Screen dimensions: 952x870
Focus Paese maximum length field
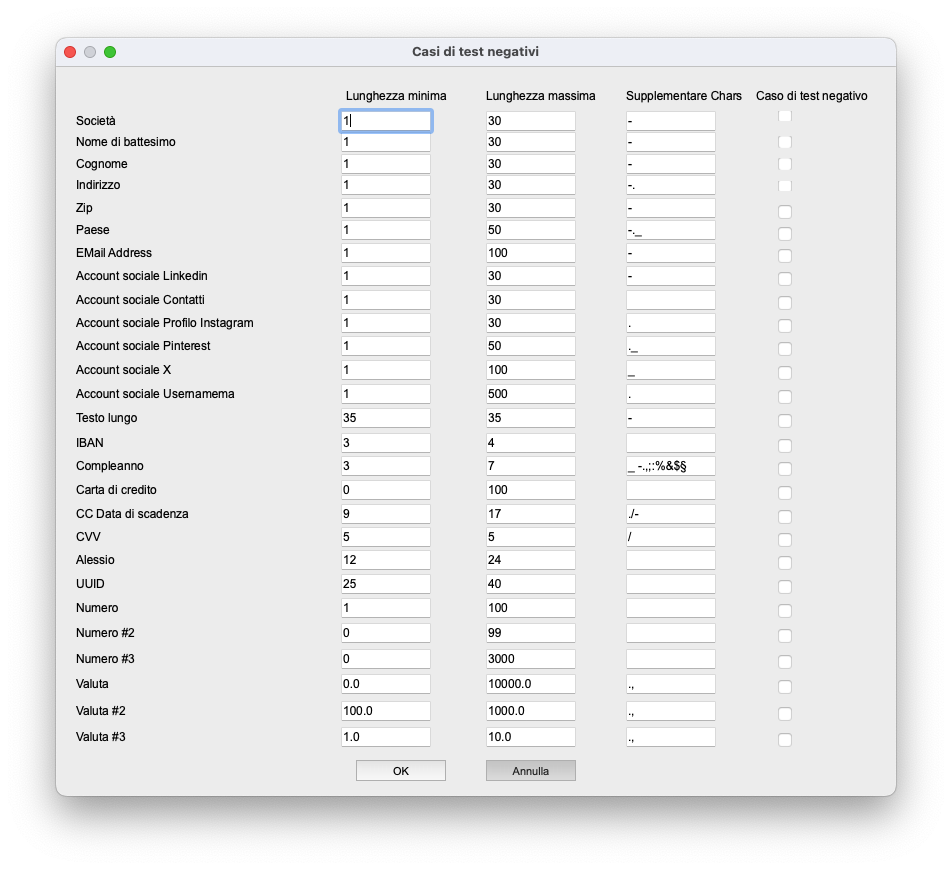pos(530,230)
